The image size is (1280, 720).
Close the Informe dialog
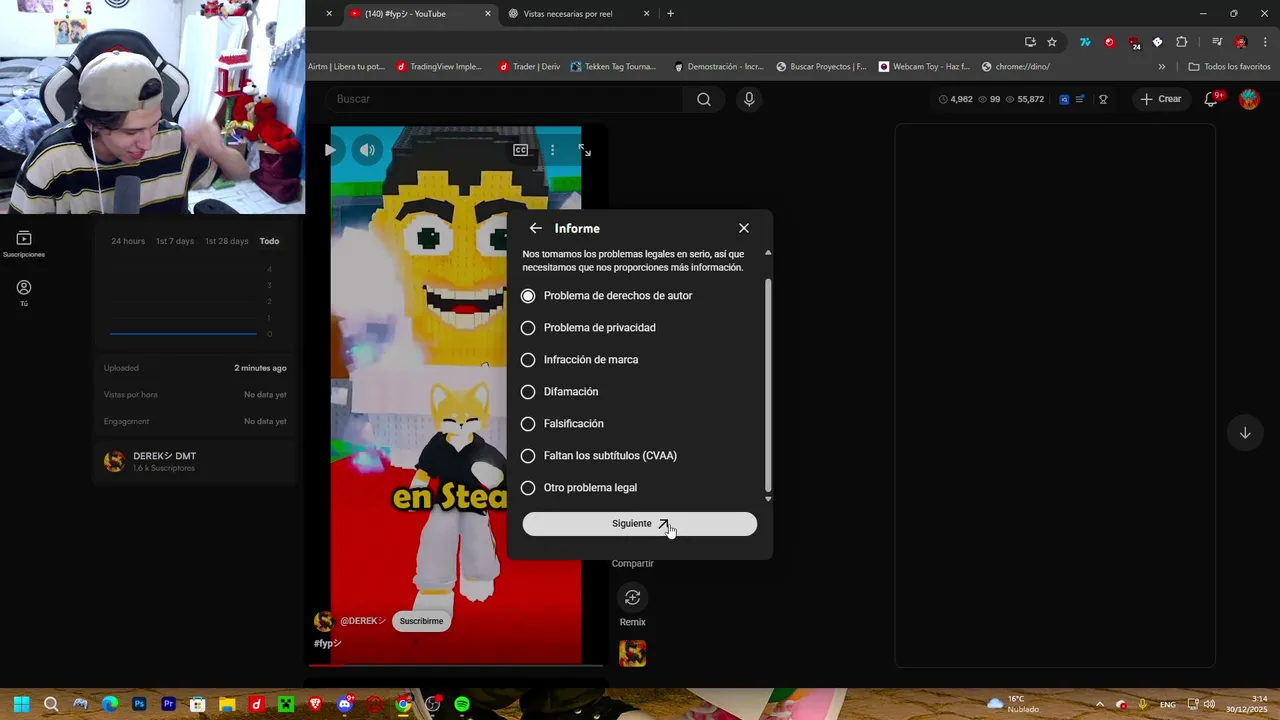(744, 228)
